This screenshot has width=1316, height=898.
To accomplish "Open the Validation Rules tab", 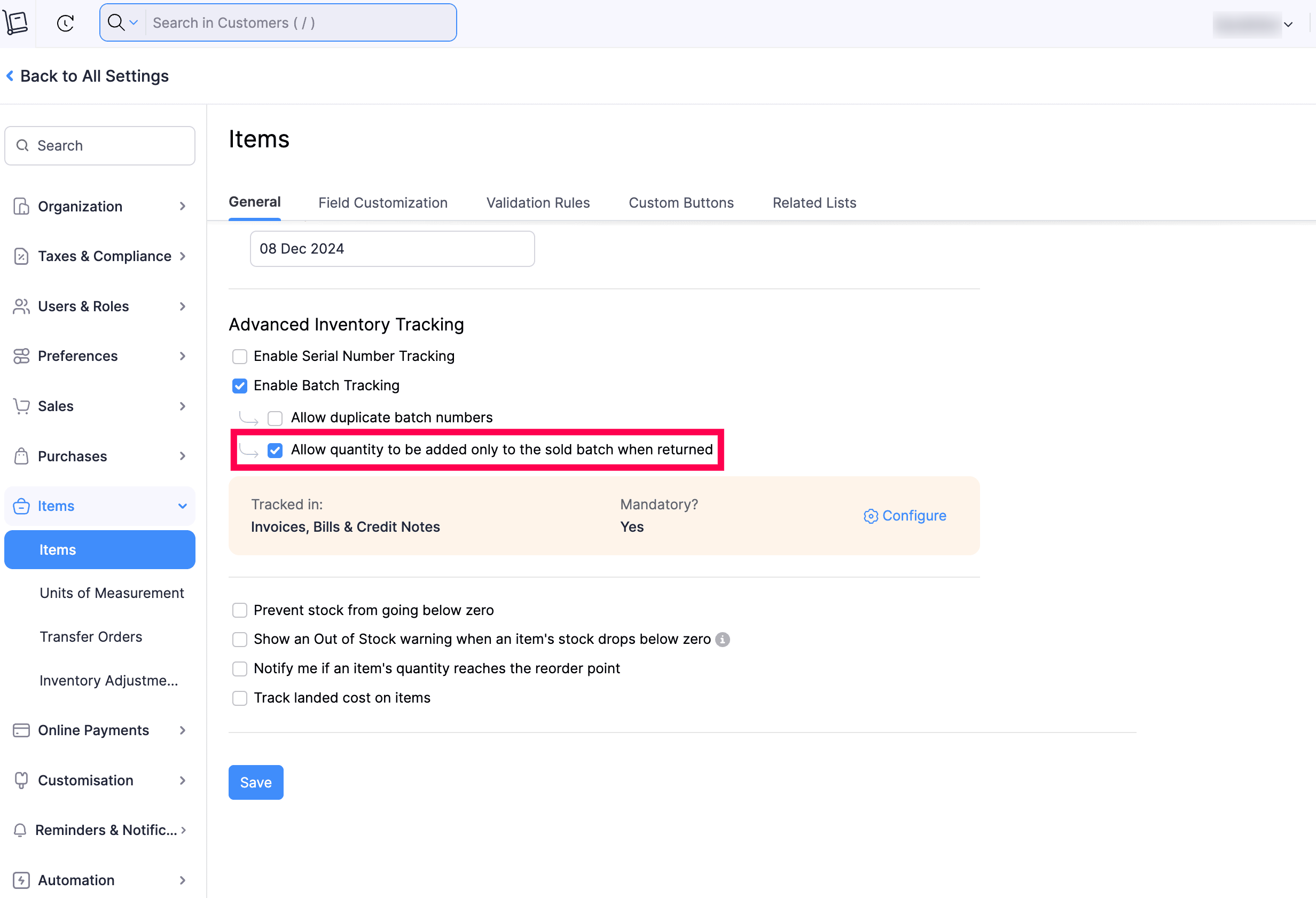I will coord(538,203).
